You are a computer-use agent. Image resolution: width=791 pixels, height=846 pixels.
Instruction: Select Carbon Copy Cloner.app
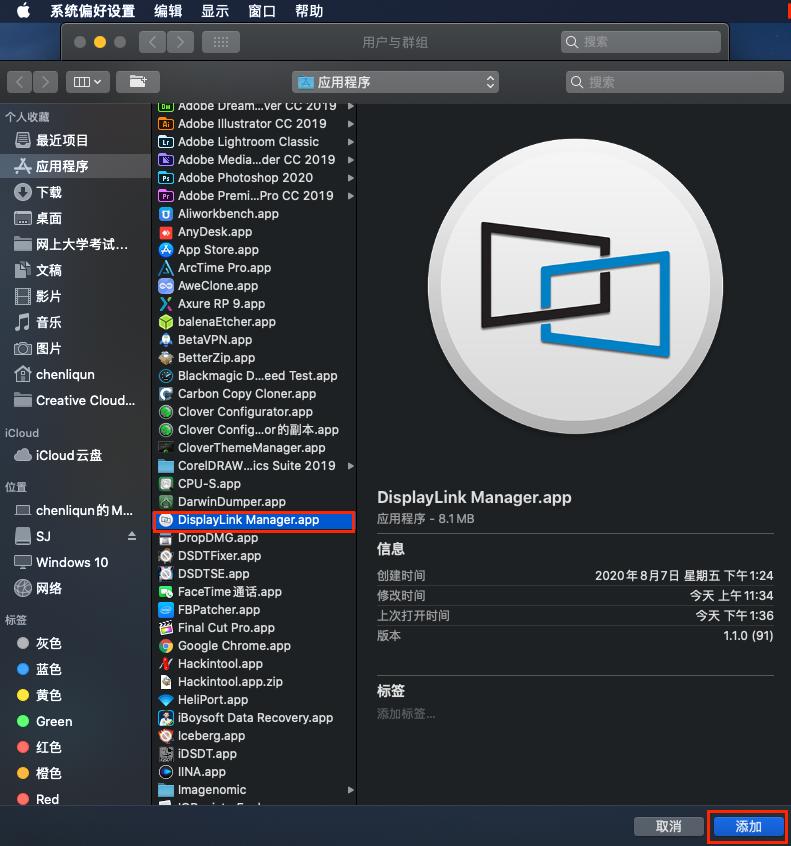255,393
